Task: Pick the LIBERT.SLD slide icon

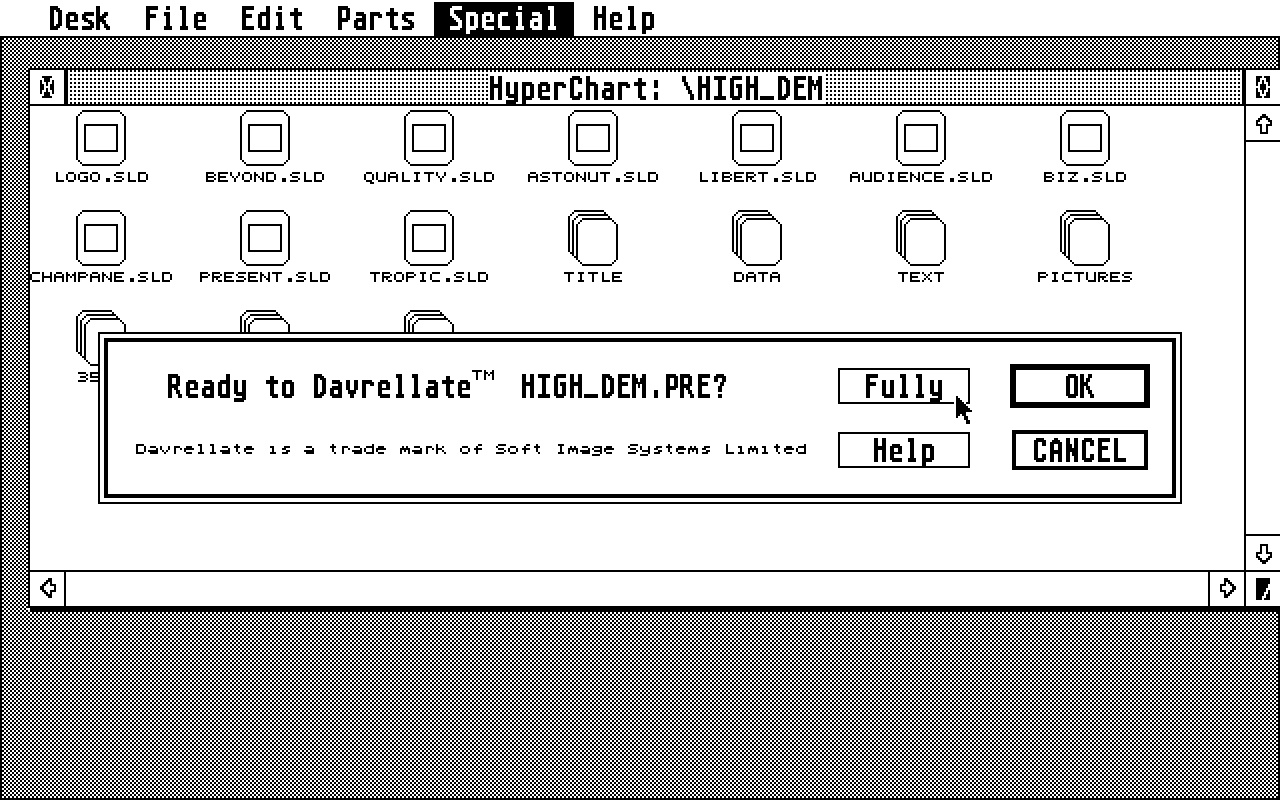Action: click(x=757, y=138)
